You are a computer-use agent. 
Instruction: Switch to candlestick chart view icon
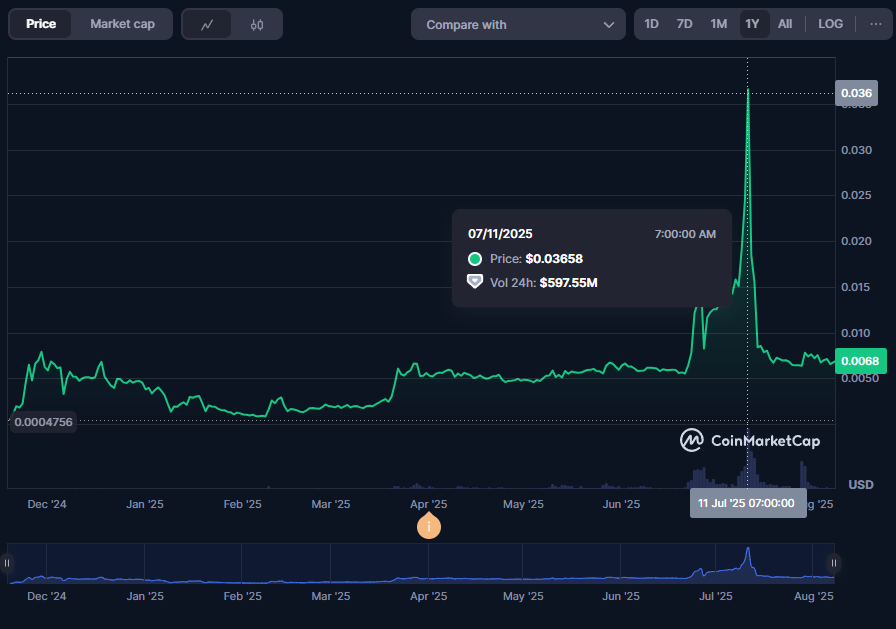[257, 25]
